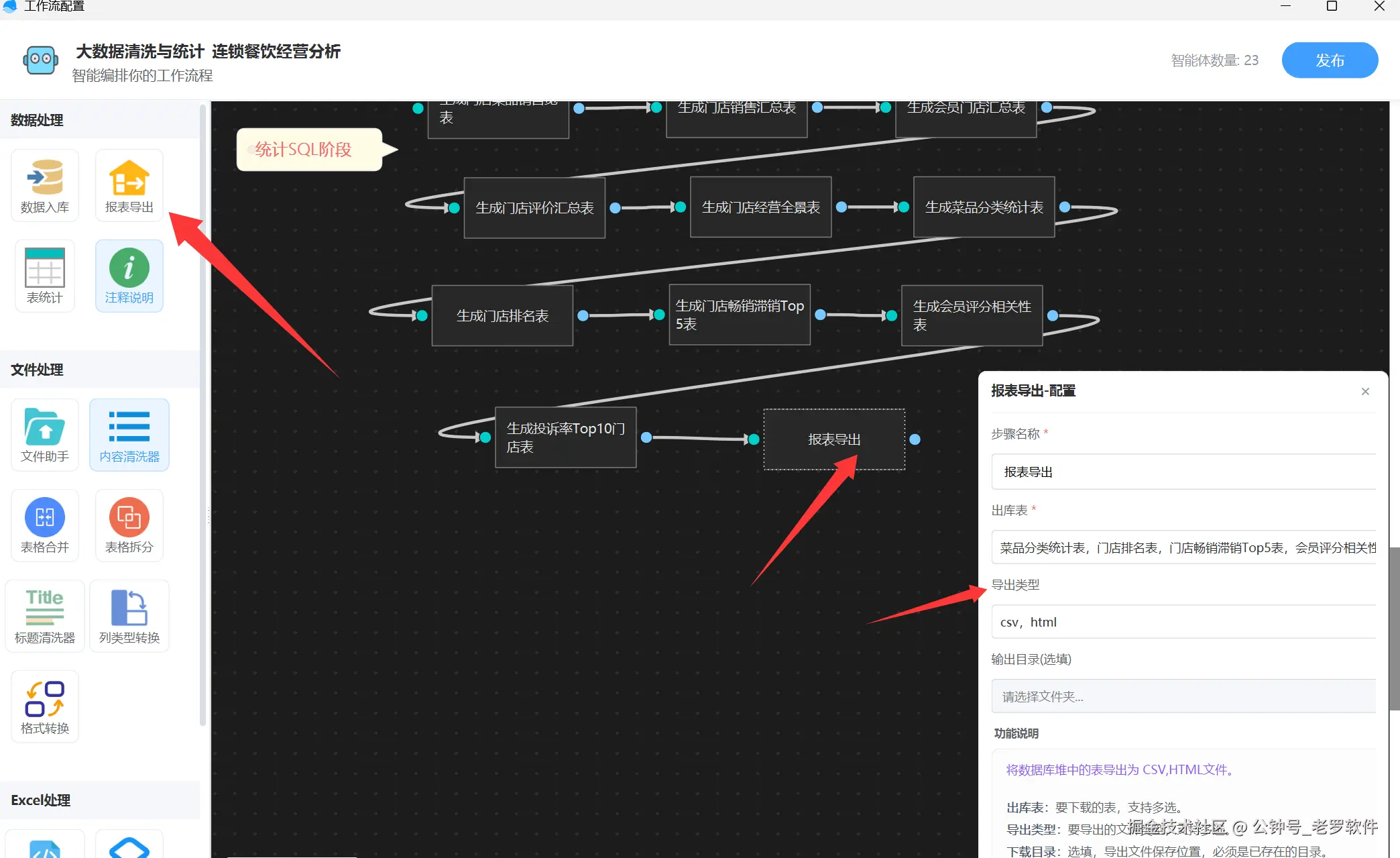The image size is (1400, 858).
Task: Click the 数据处理 section header
Action: tap(100, 120)
